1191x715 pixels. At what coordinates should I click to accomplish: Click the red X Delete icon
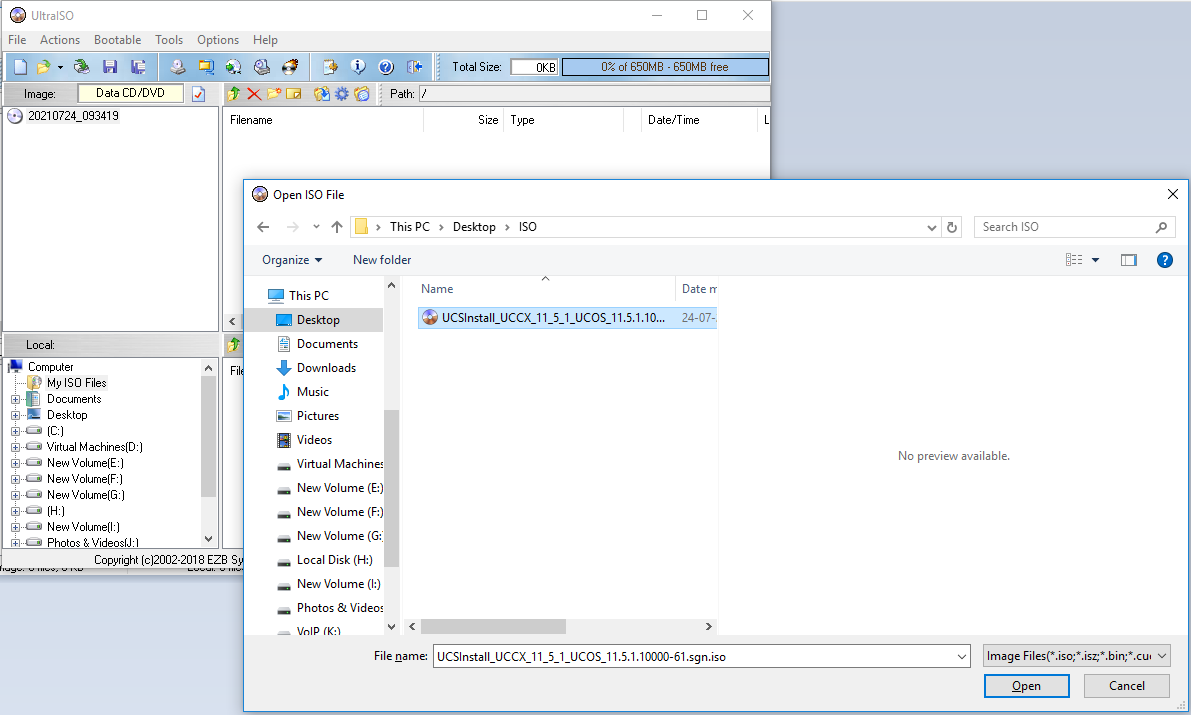pyautogui.click(x=254, y=93)
